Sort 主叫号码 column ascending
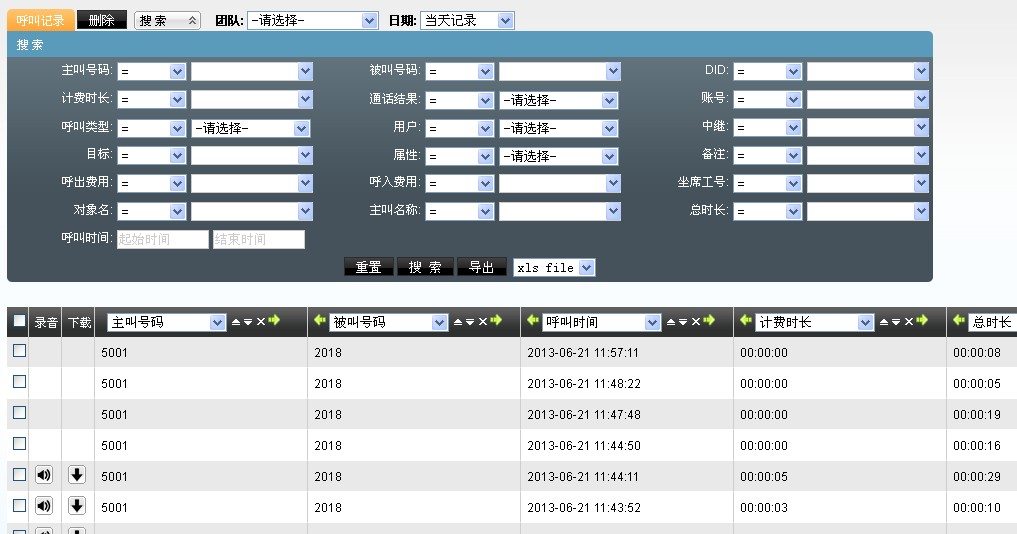The height and width of the screenshot is (534, 1017). [236, 322]
